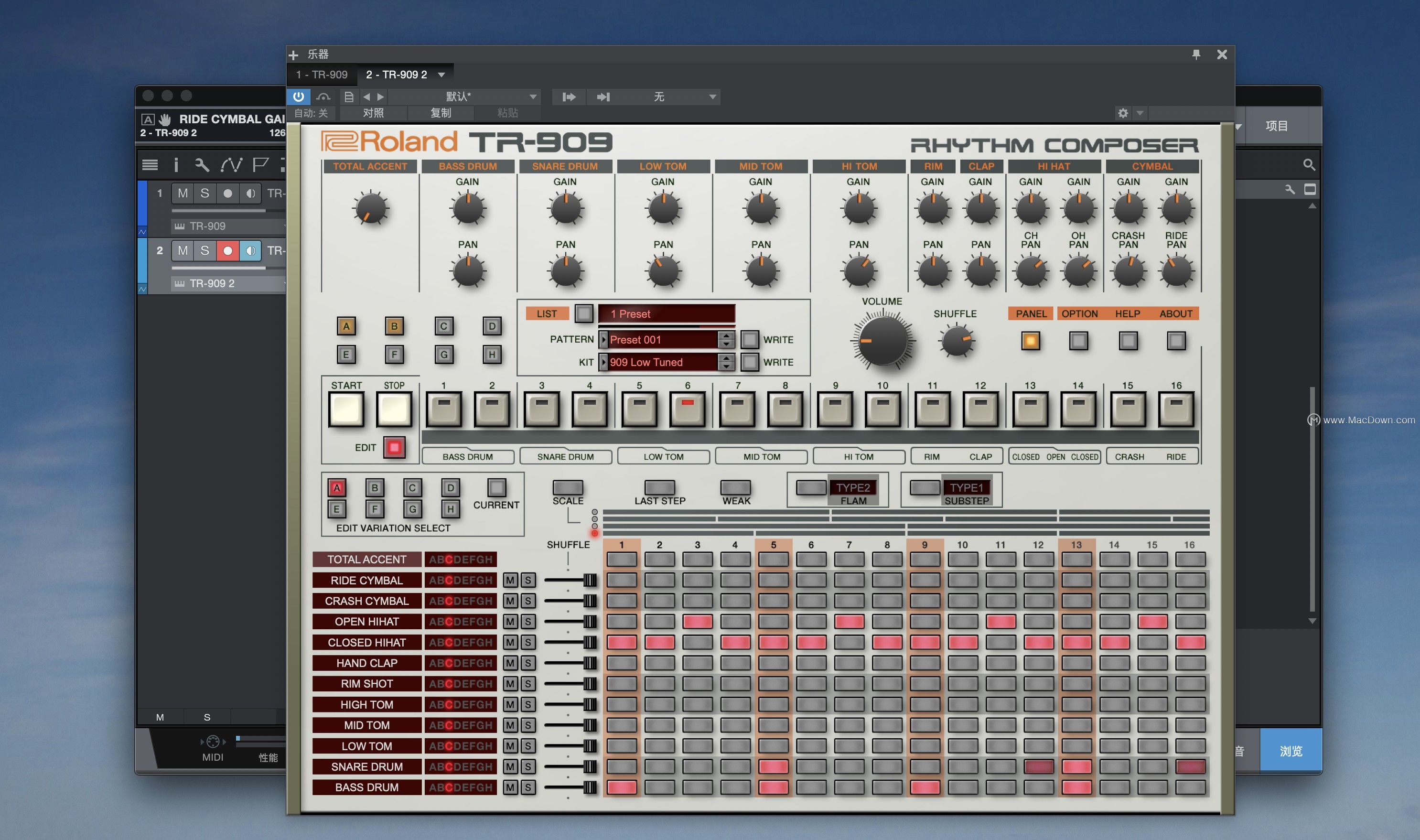This screenshot has height=840, width=1420.
Task: Expand the KIT 909 Low Tuned selector
Action: point(604,362)
